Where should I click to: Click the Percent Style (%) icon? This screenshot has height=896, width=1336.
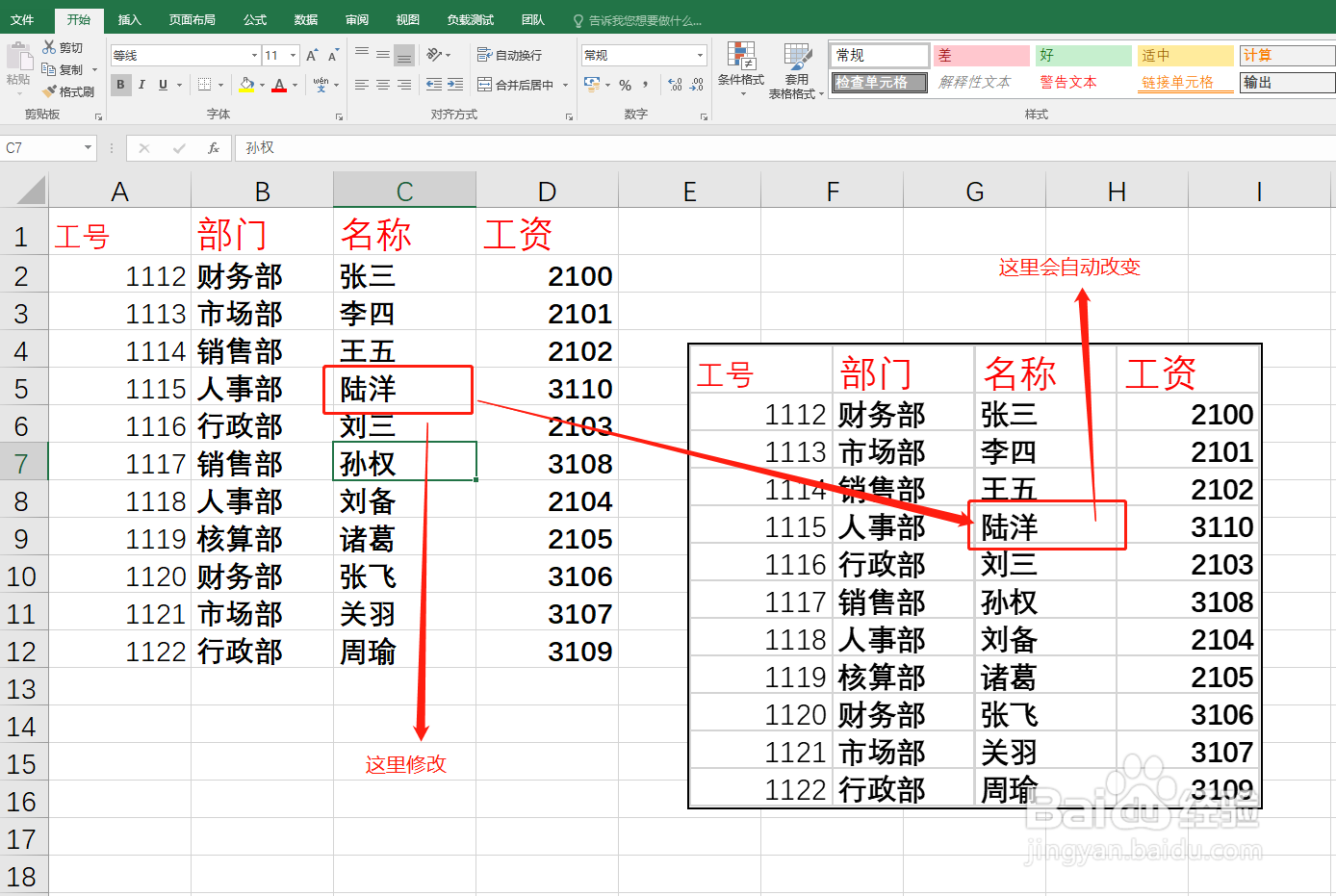tap(626, 86)
